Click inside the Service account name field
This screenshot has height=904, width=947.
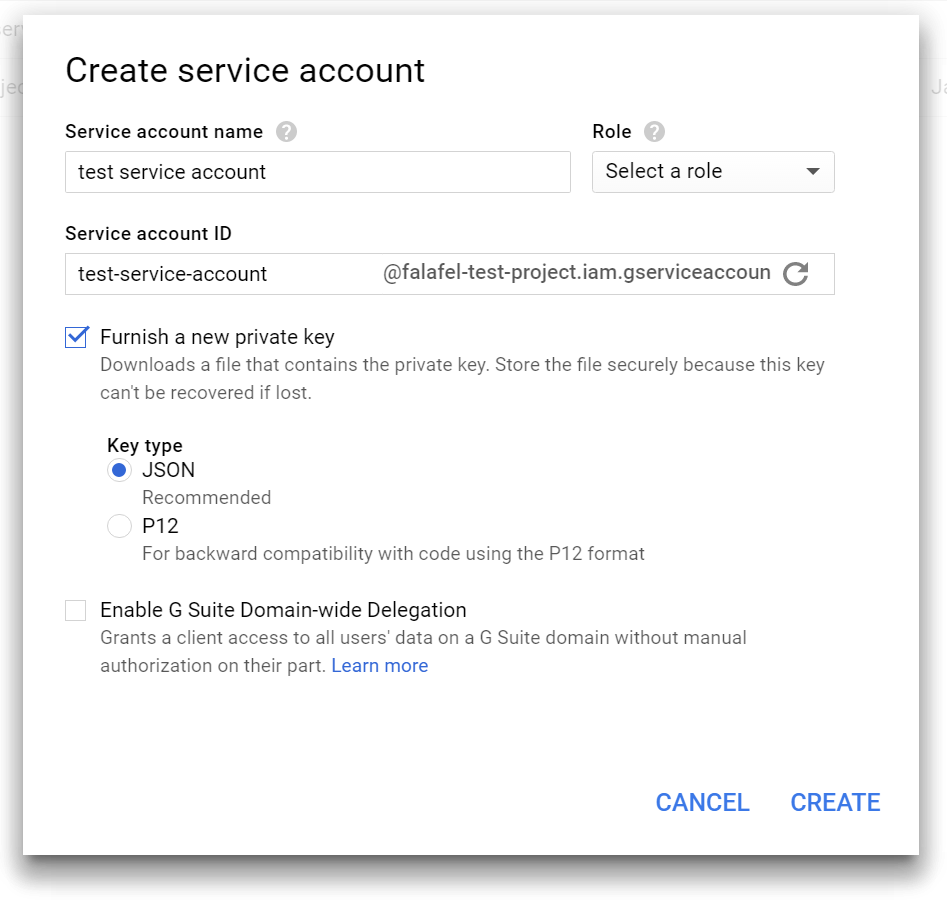pos(317,172)
